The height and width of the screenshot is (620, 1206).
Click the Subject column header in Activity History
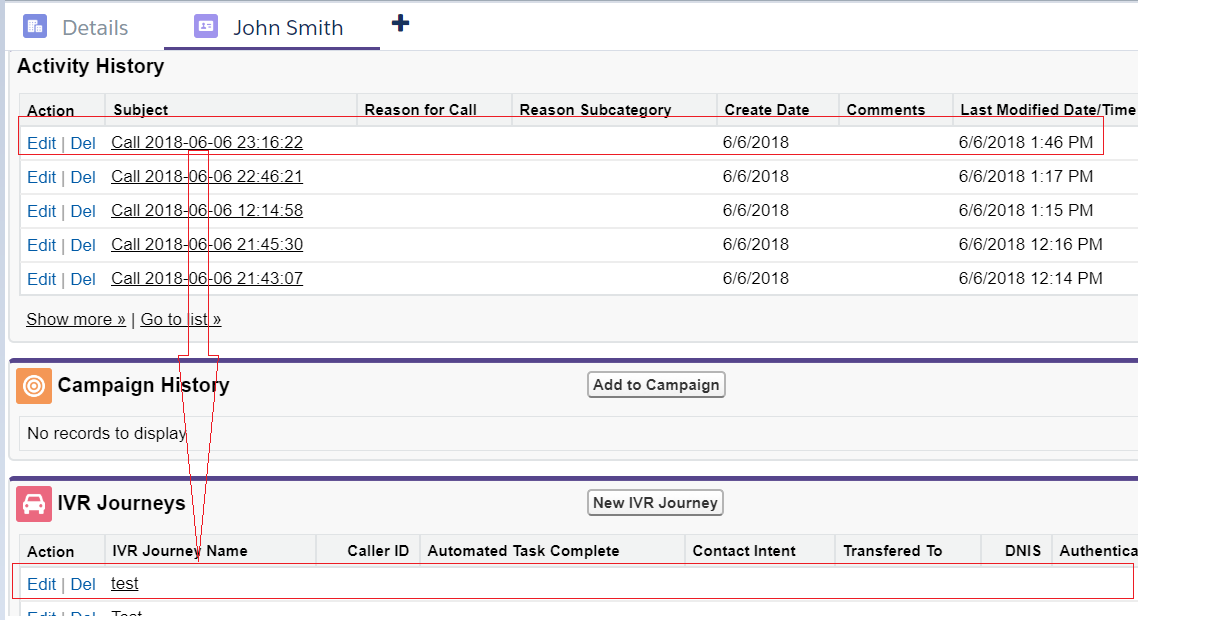[x=141, y=110]
